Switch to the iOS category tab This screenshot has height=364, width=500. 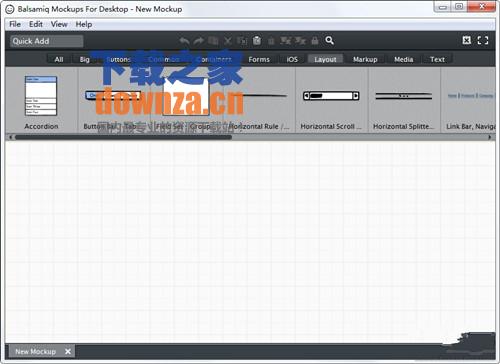coord(292,59)
